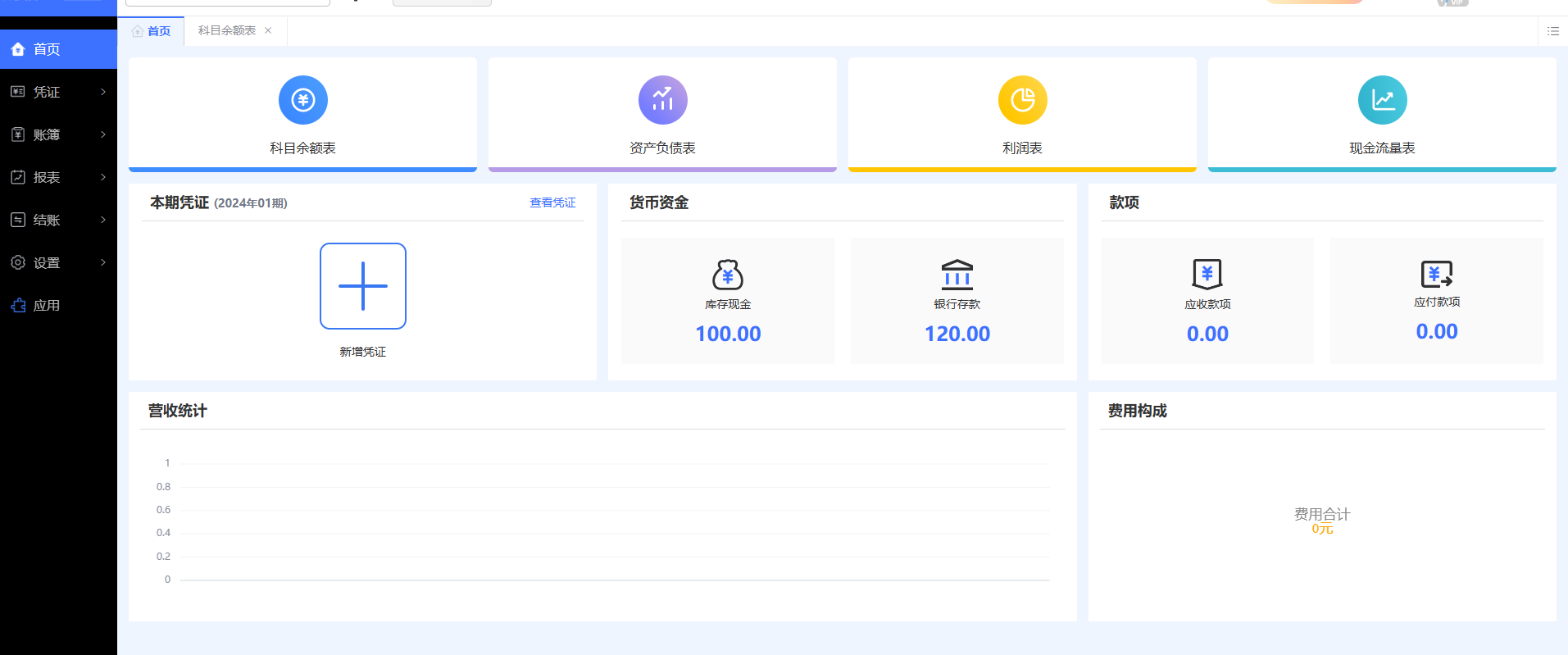Click the 0.6 axis label on chart

coord(163,510)
